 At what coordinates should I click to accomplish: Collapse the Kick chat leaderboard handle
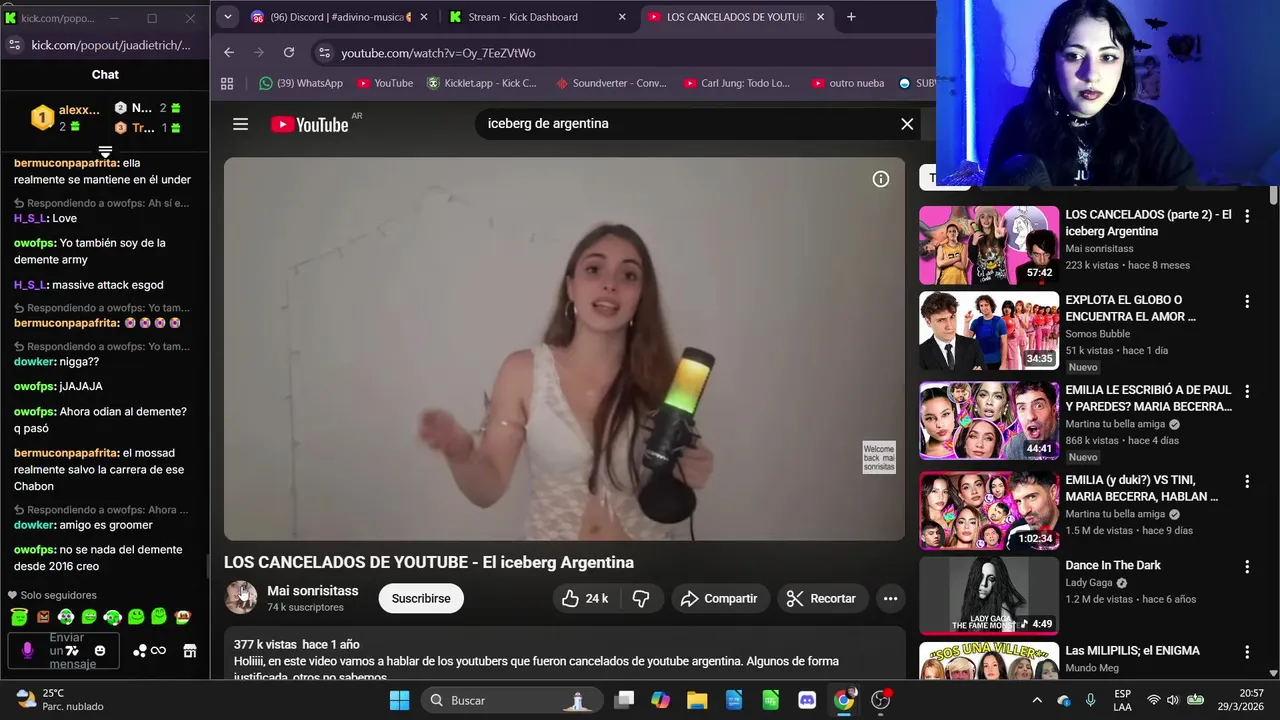coord(105,152)
